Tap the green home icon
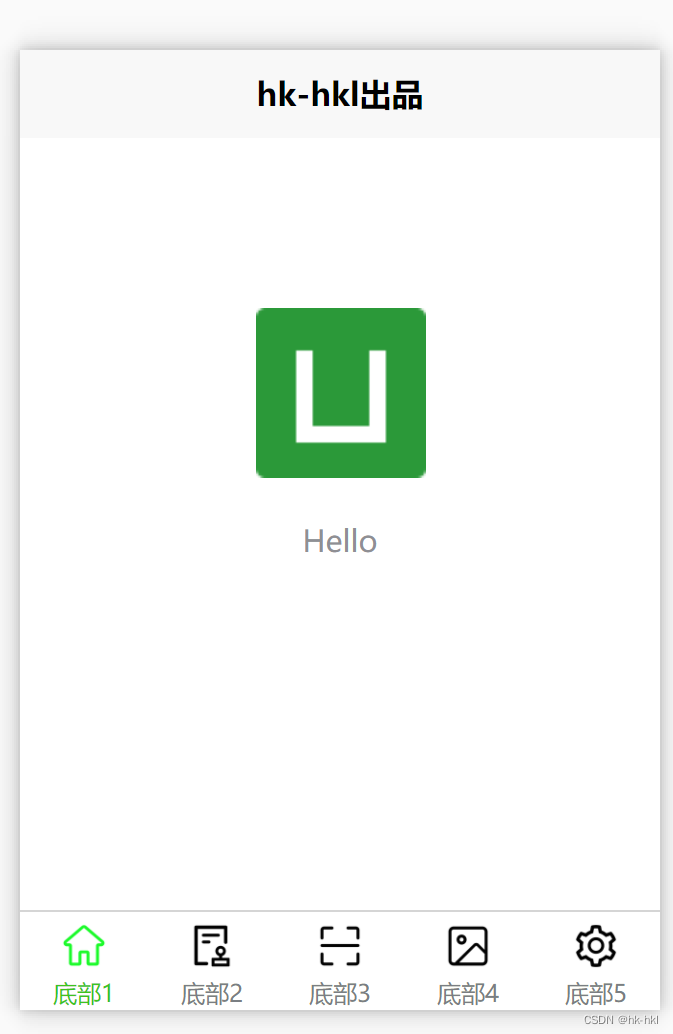Image resolution: width=673 pixels, height=1034 pixels. point(84,945)
